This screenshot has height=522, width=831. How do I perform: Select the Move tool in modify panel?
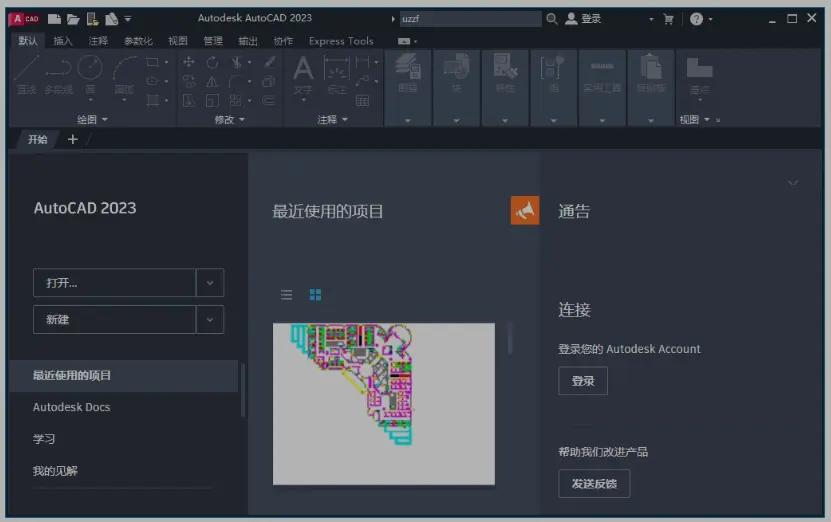[189, 62]
